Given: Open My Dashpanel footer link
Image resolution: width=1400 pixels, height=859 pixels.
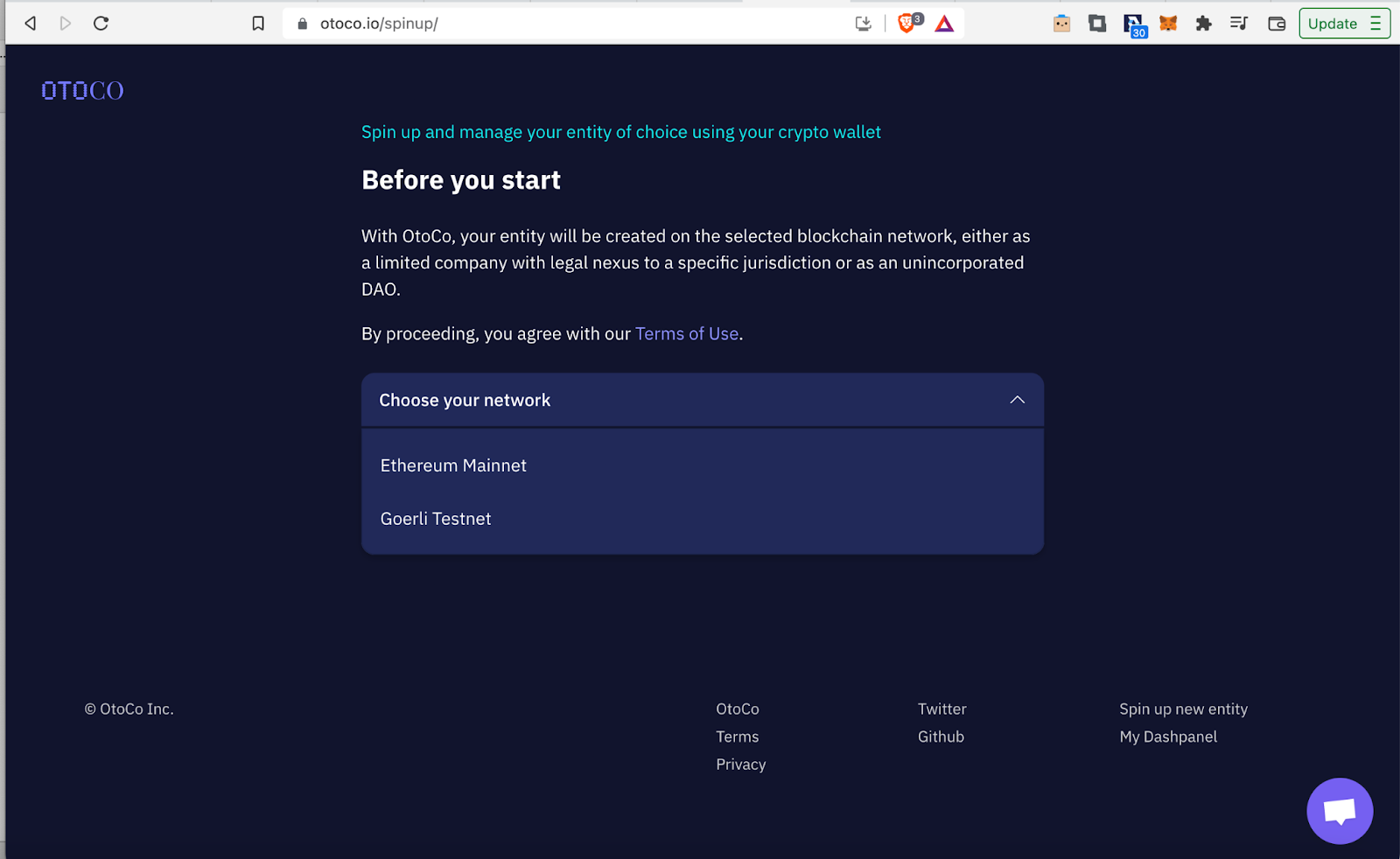Looking at the screenshot, I should [x=1168, y=737].
